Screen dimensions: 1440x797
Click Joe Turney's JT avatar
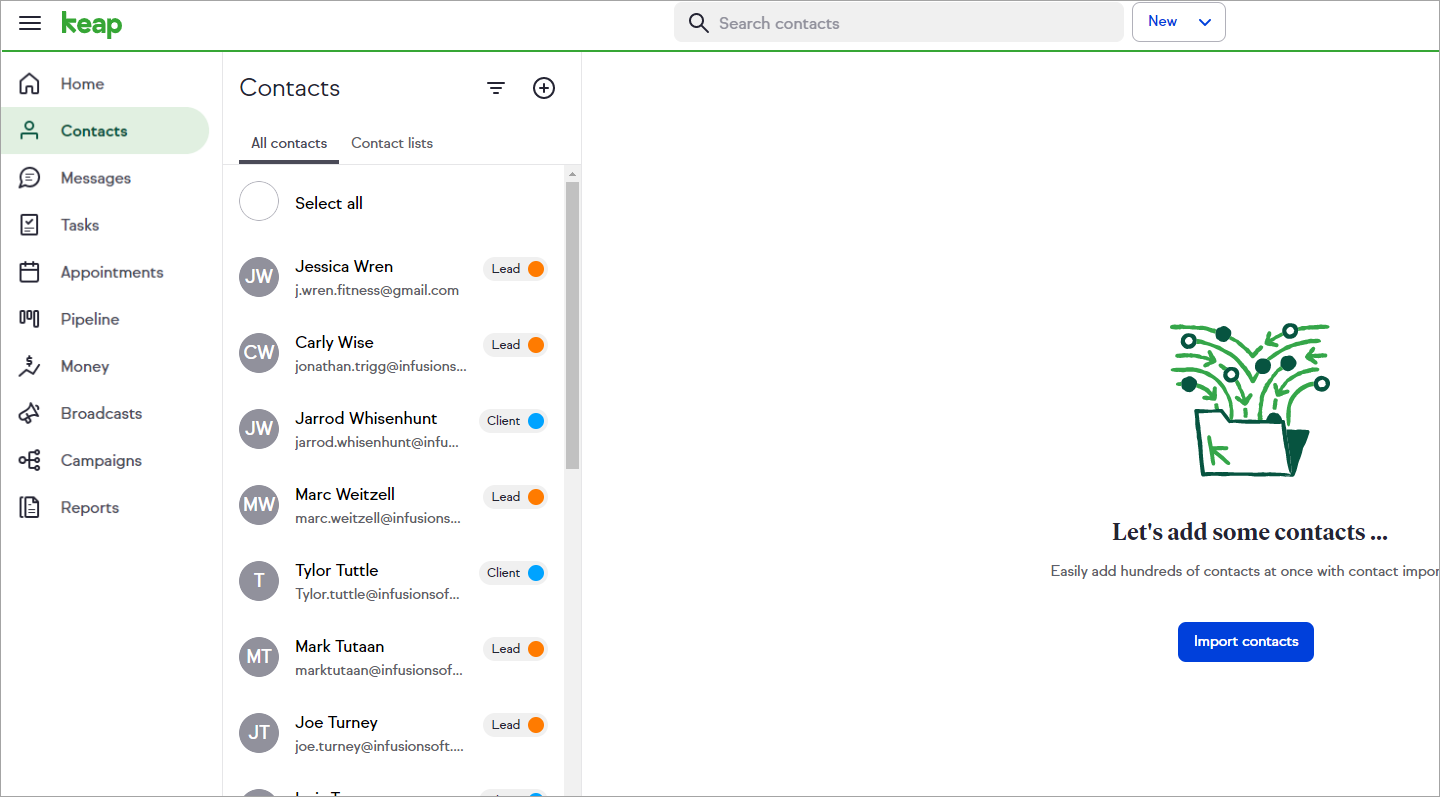pos(259,733)
